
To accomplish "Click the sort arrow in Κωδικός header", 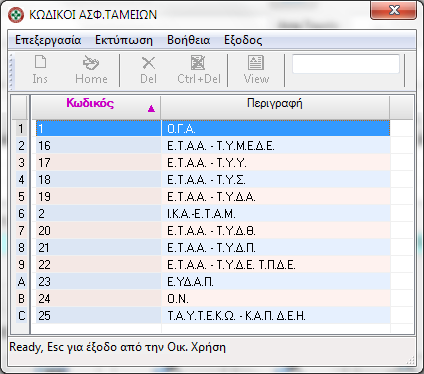I will click(x=151, y=109).
